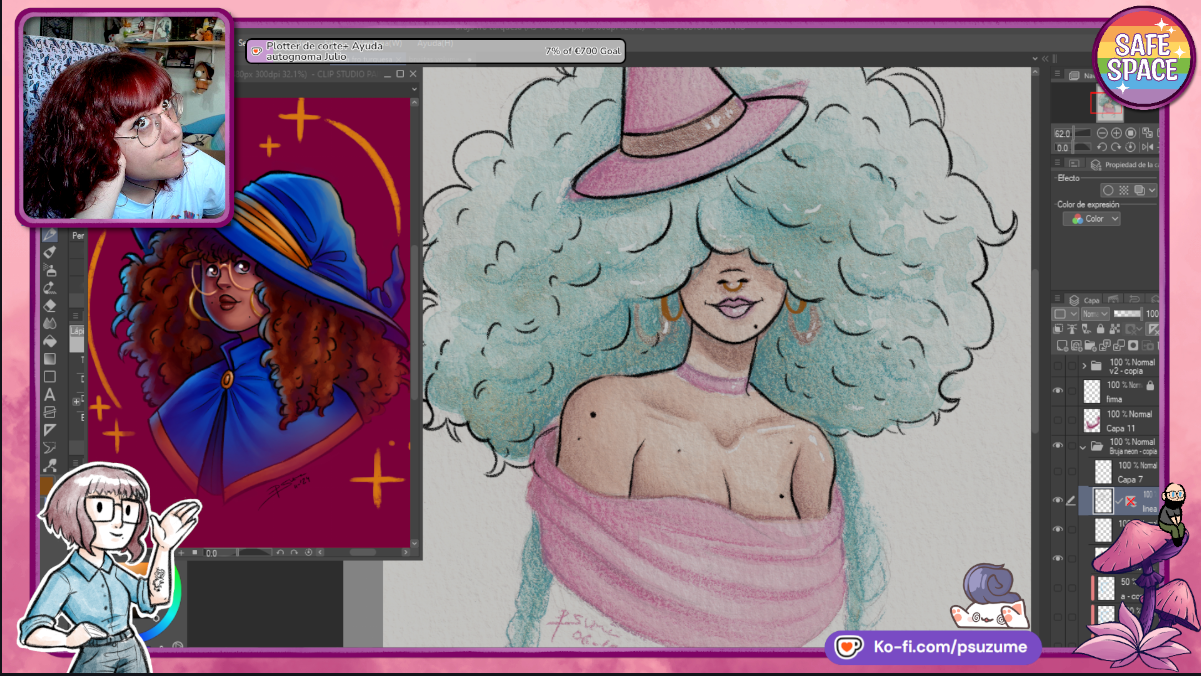Select the Decoration tool below the airbrush
This screenshot has height=676, width=1201.
(x=50, y=288)
